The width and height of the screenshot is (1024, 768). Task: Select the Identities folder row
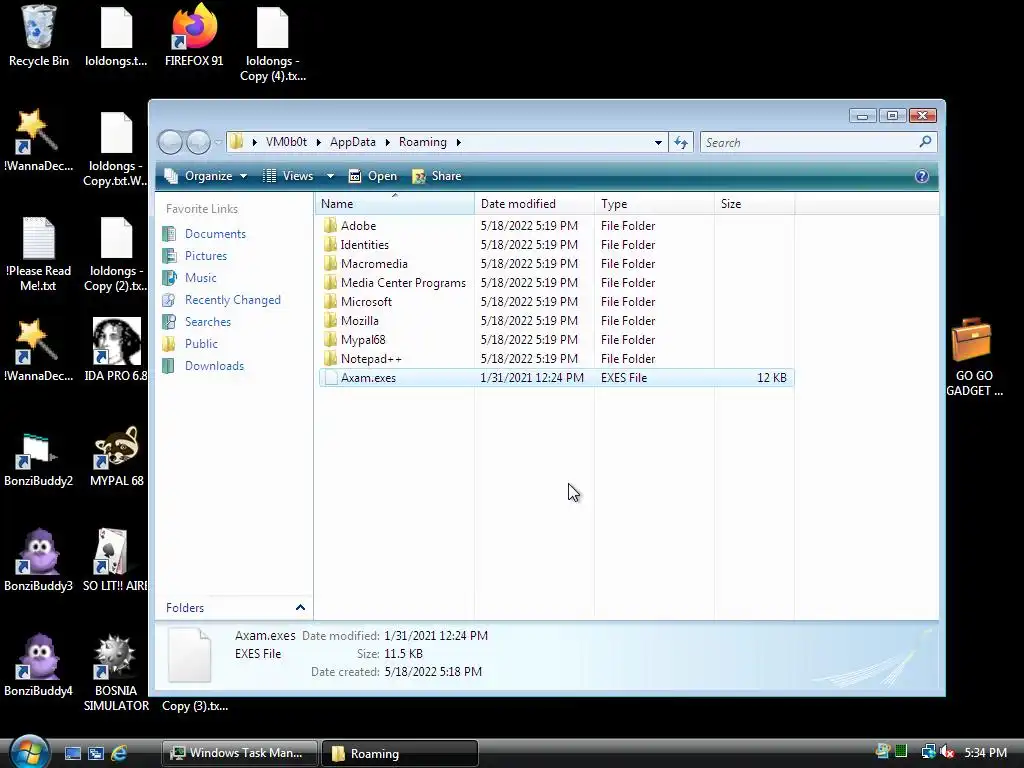click(556, 244)
